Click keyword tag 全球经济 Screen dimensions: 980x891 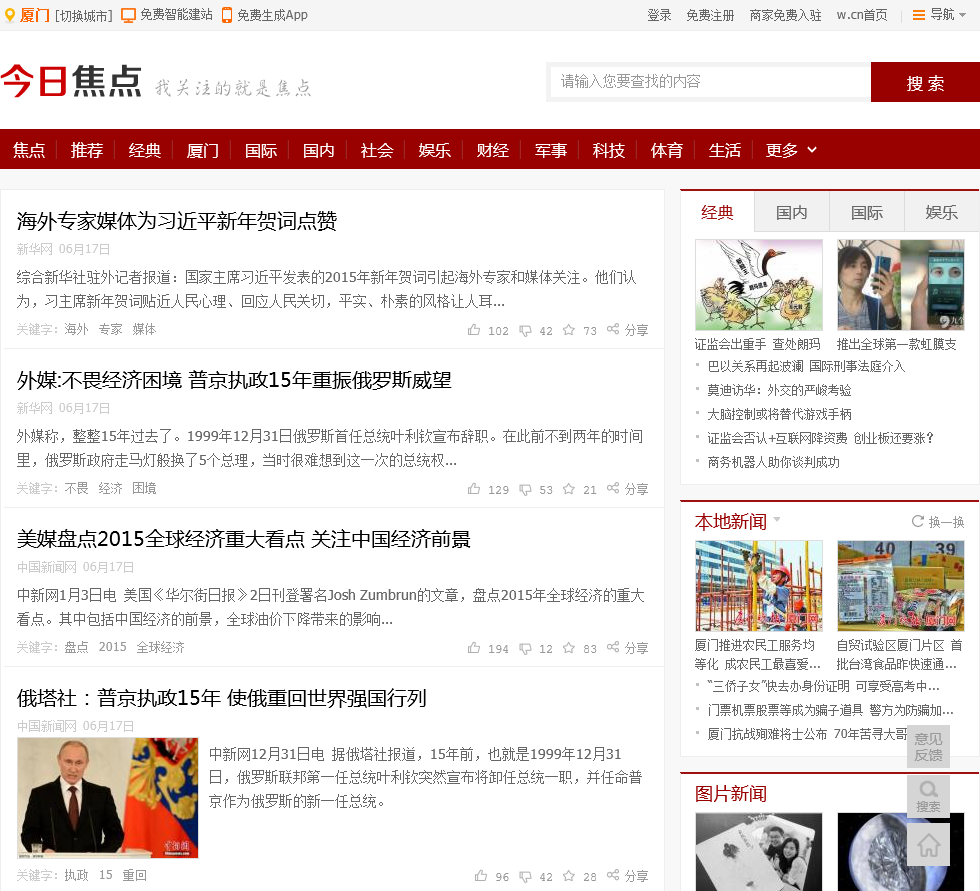pyautogui.click(x=161, y=647)
